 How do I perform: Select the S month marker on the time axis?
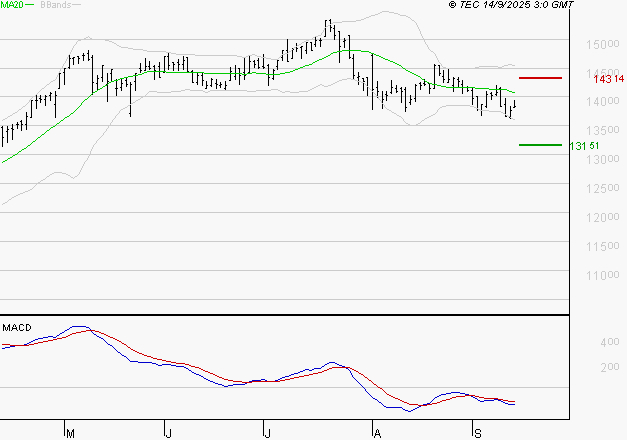point(475,433)
